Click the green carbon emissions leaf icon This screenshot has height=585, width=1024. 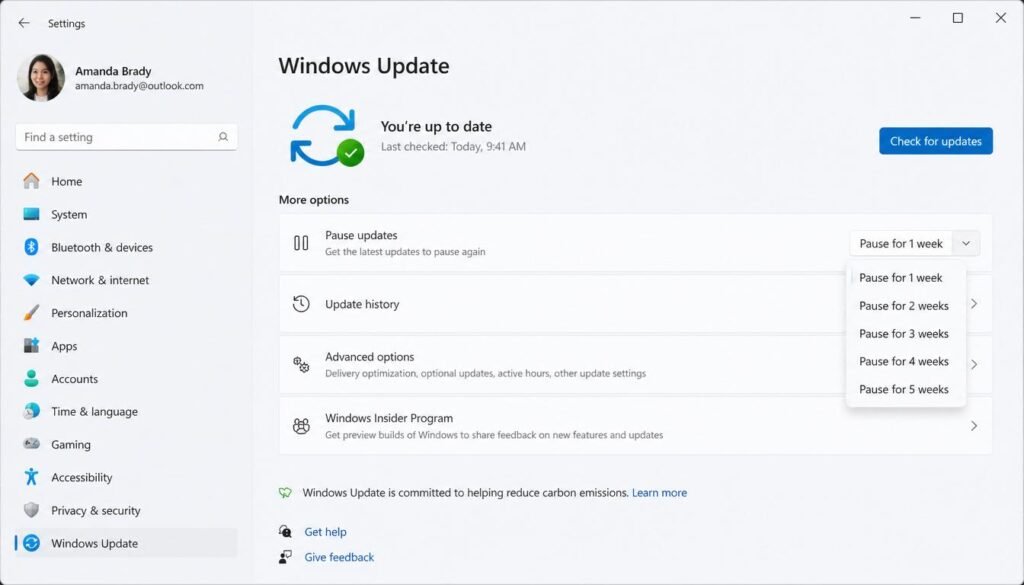(285, 492)
